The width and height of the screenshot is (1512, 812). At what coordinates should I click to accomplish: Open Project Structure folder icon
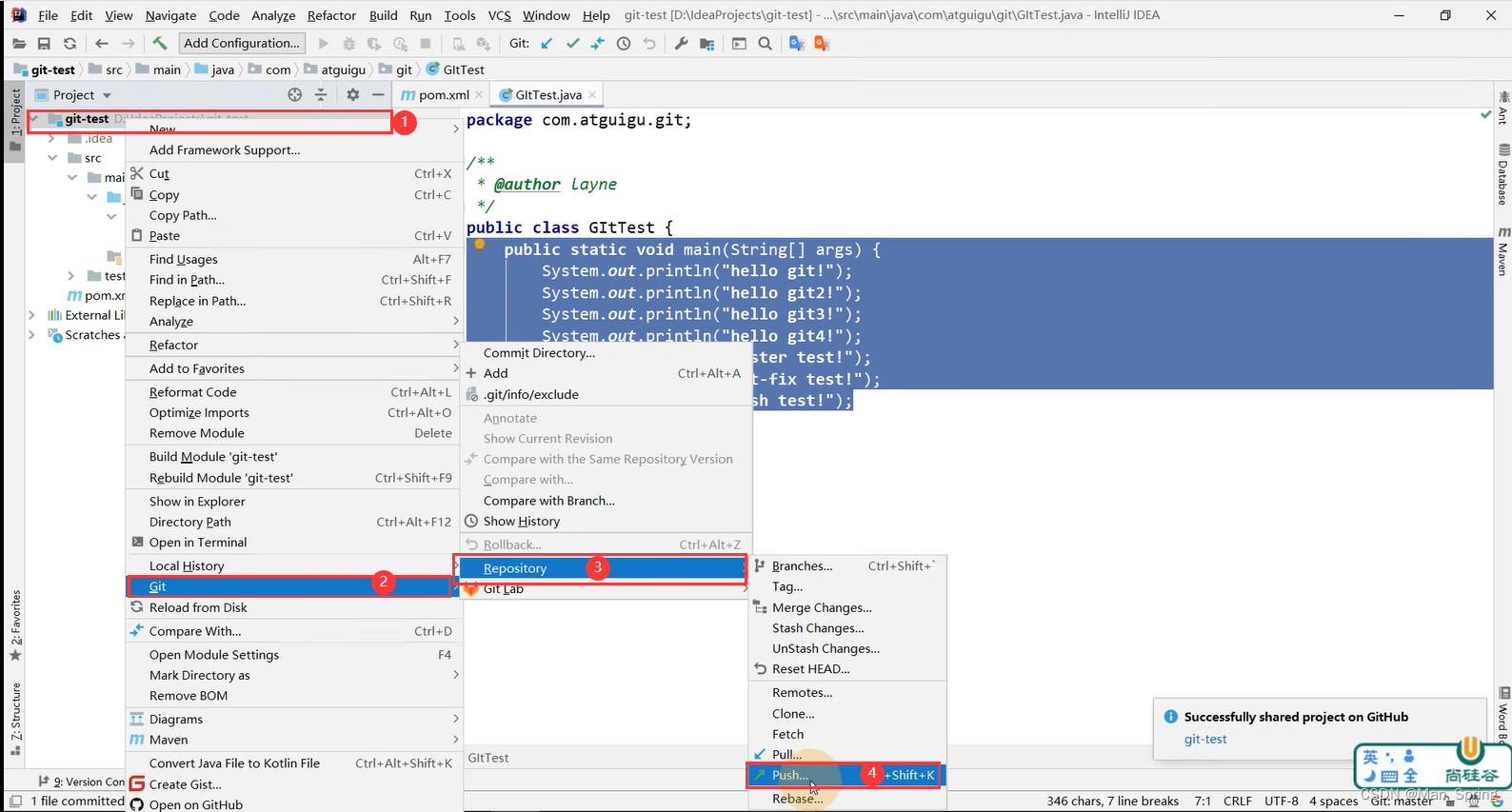[706, 44]
